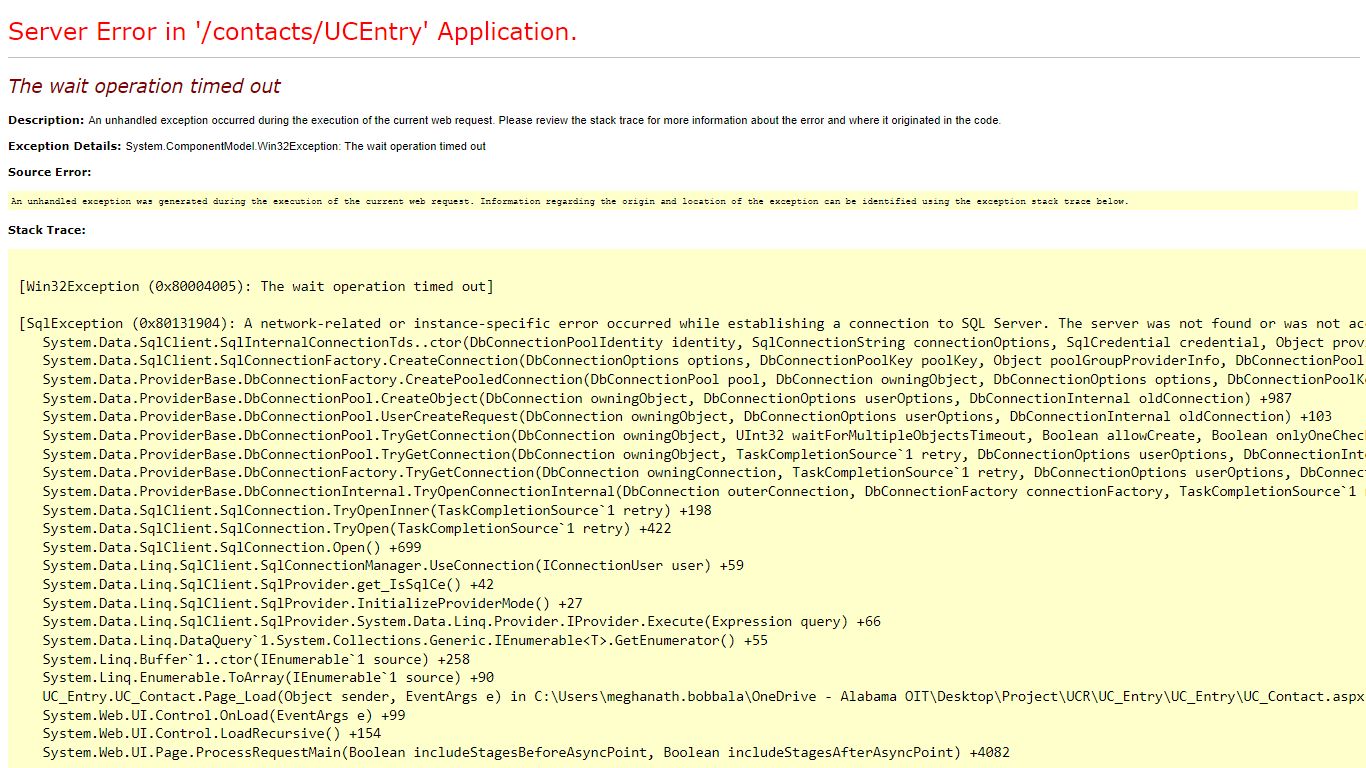This screenshot has width=1366, height=768.
Task: Click the '[Win32Exception (0x80004005)' stack line
Action: [x=256, y=287]
